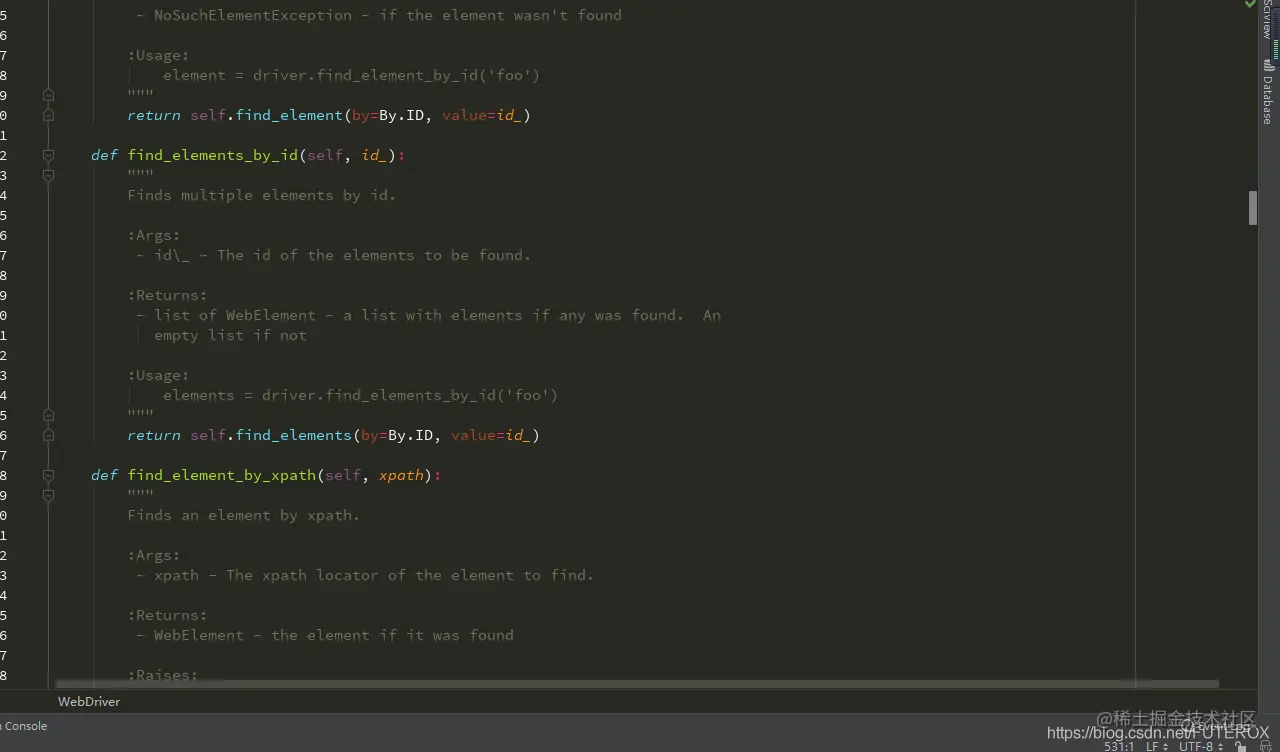Image resolution: width=1280 pixels, height=752 pixels.
Task: Click docstring end fold marker above return self.find_elements
Action: [x=48, y=415]
